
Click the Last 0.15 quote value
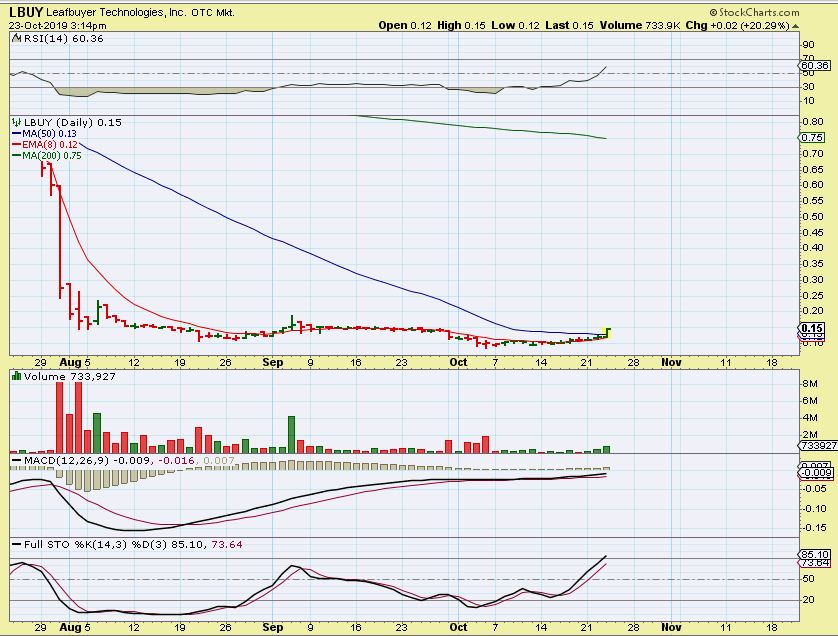pyautogui.click(x=569, y=25)
